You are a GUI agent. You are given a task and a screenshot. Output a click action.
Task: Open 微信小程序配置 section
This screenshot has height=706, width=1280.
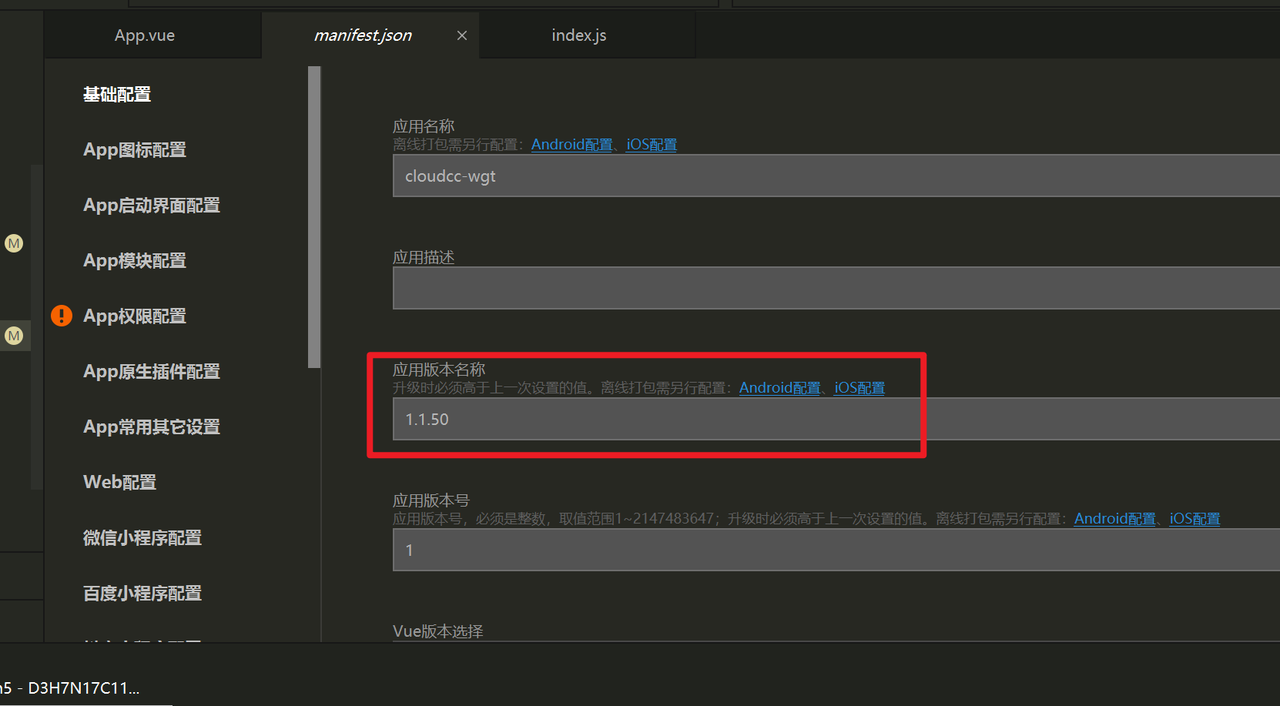(142, 538)
